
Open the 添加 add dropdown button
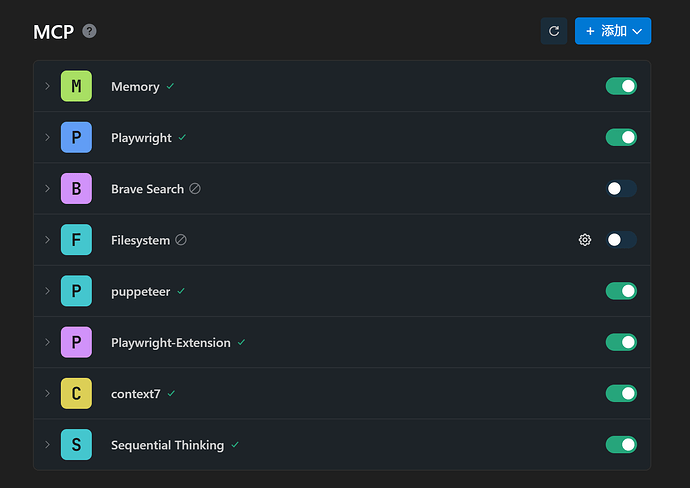click(613, 31)
